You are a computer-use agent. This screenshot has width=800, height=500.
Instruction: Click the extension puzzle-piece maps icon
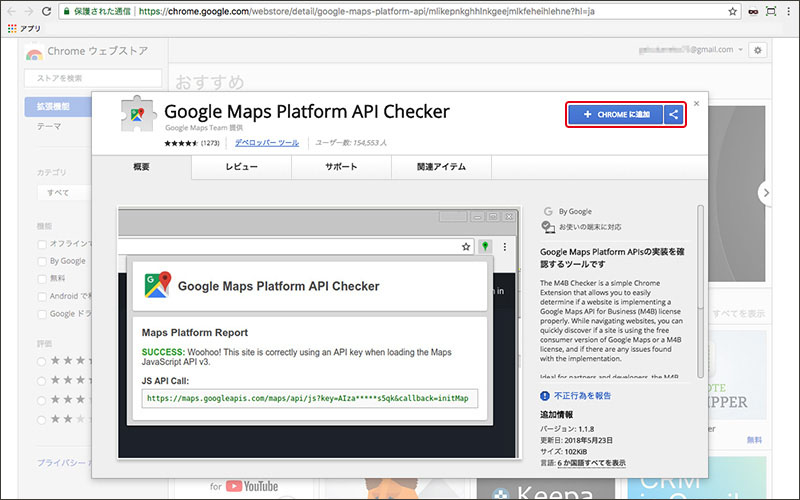pyautogui.click(x=136, y=114)
